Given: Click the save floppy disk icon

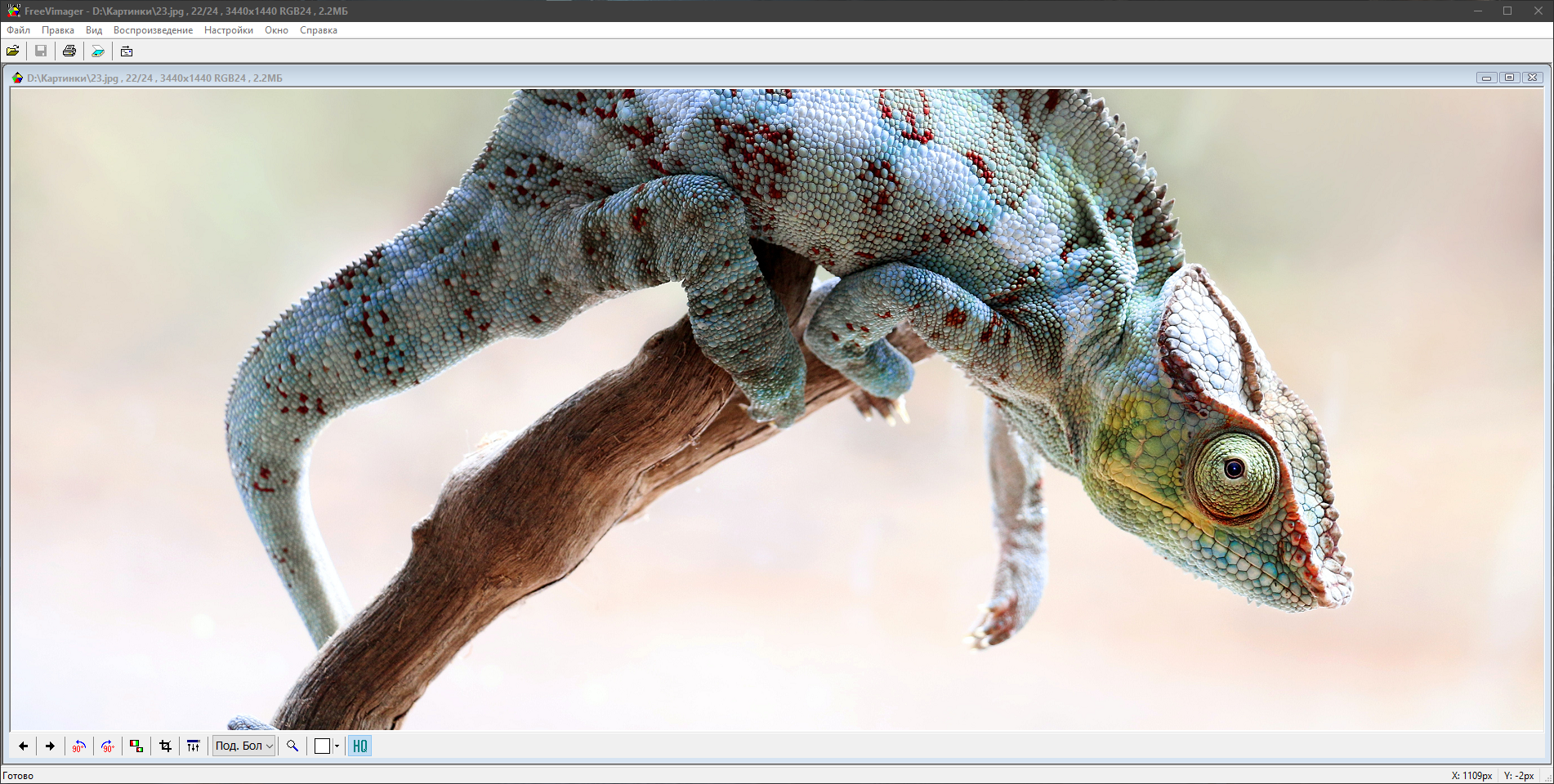Looking at the screenshot, I should [41, 51].
